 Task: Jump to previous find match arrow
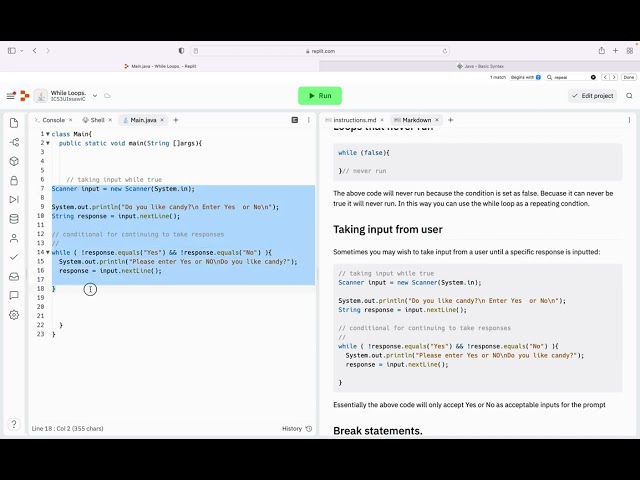click(605, 77)
